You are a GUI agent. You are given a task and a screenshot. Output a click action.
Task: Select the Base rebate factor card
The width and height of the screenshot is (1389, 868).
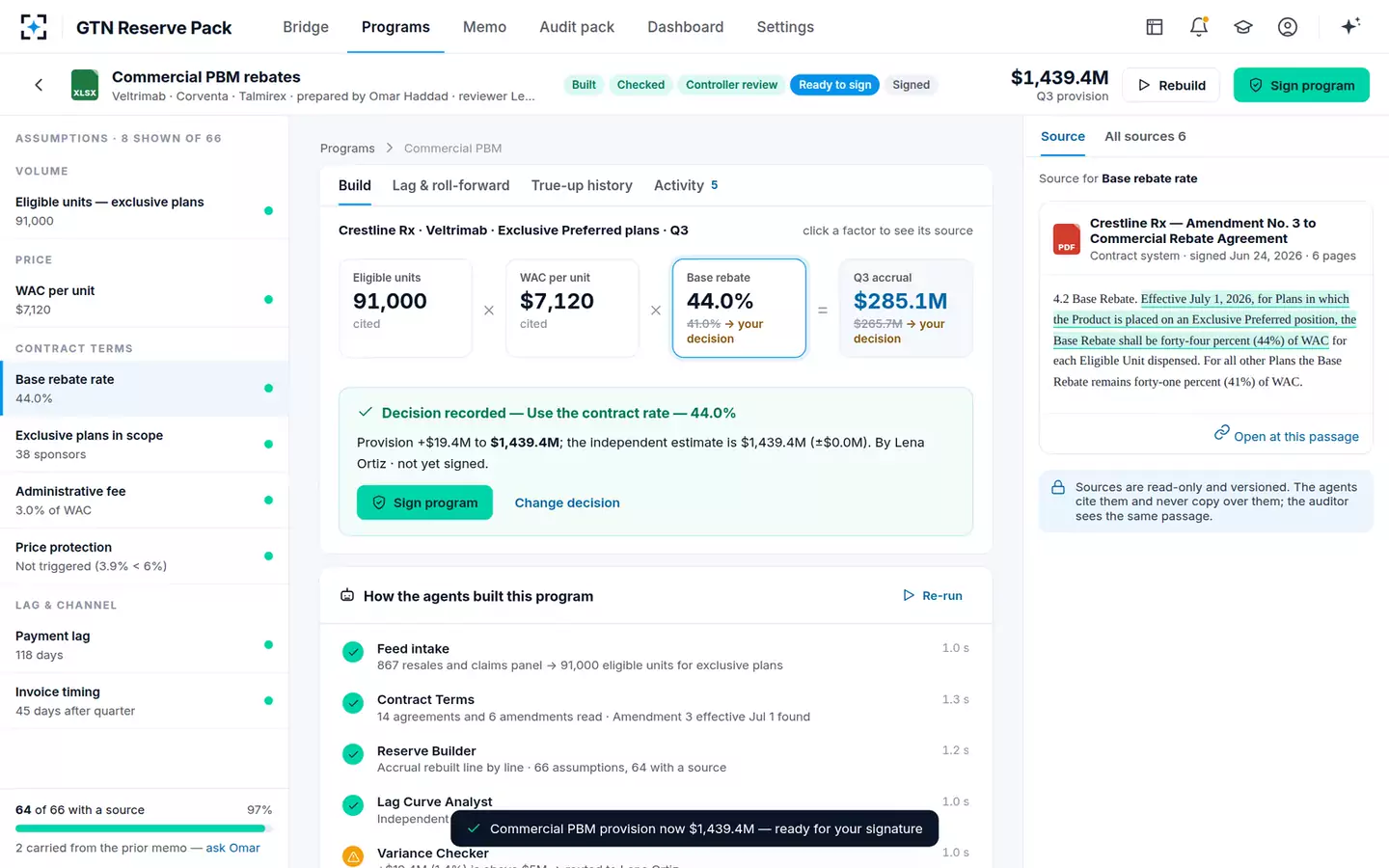click(739, 308)
